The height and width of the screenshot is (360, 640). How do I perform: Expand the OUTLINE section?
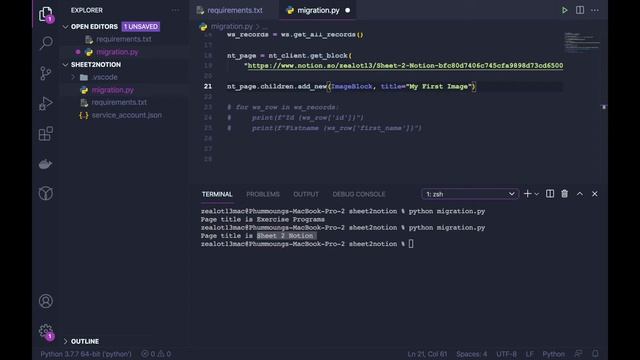85,341
